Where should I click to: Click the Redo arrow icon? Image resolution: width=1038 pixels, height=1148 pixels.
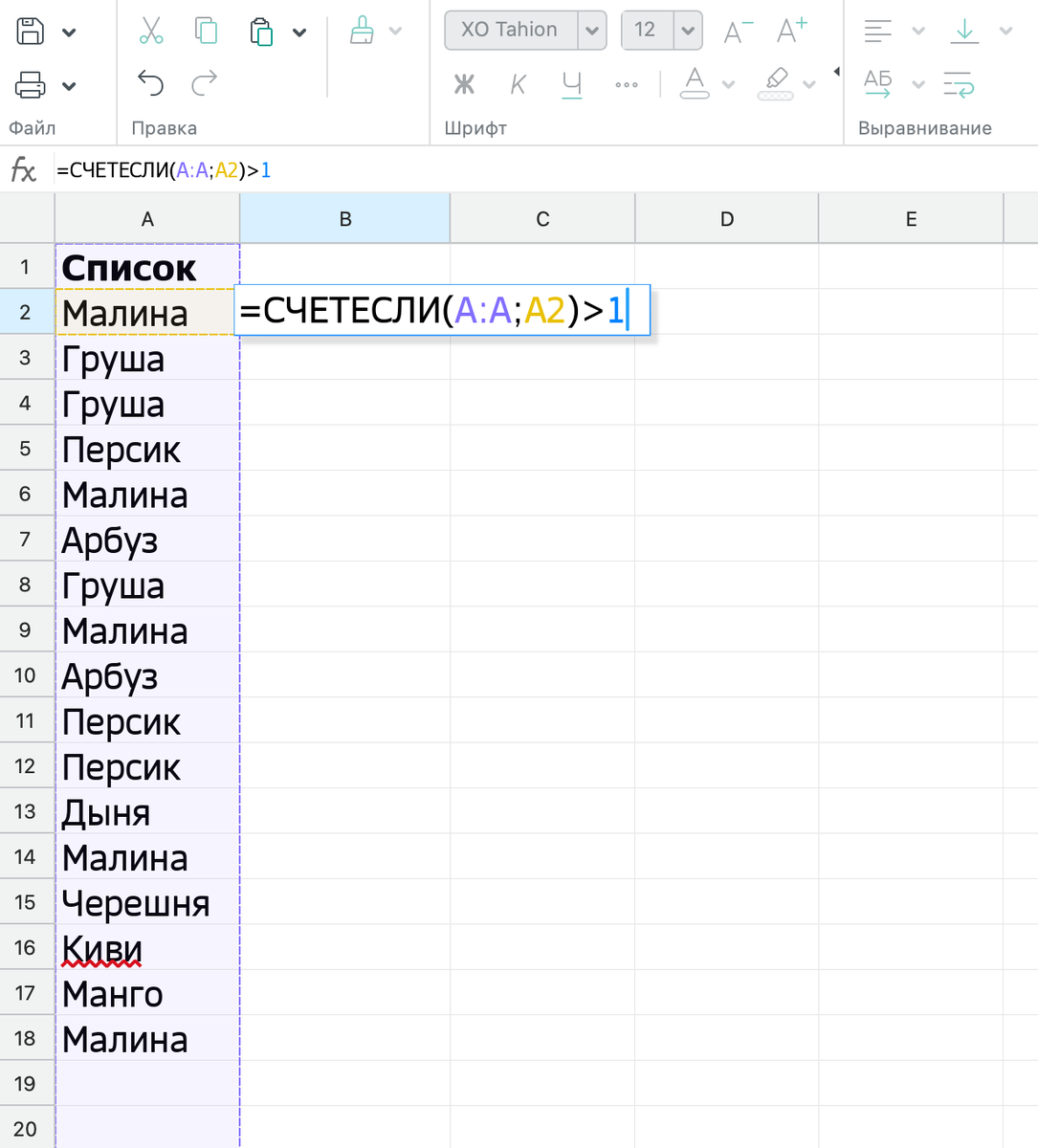[204, 84]
